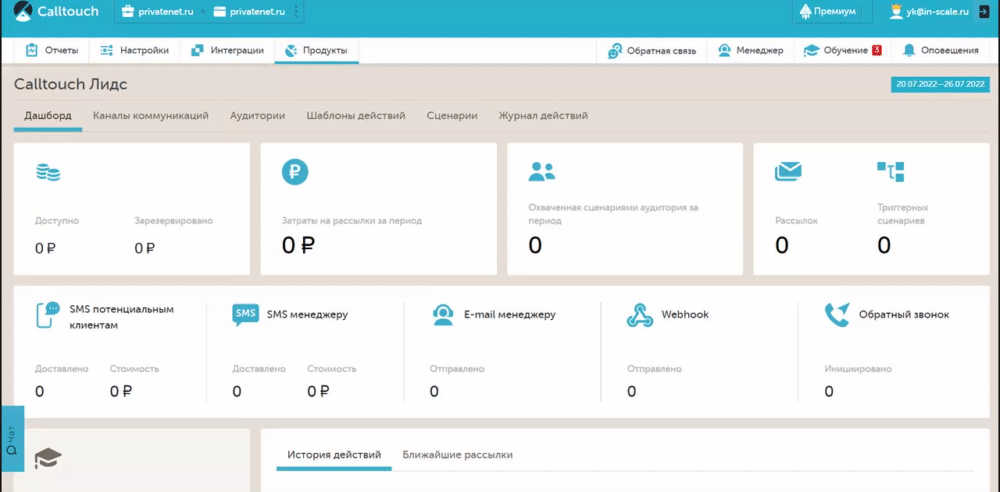Open the second privatenet.ru site selector

(x=249, y=11)
